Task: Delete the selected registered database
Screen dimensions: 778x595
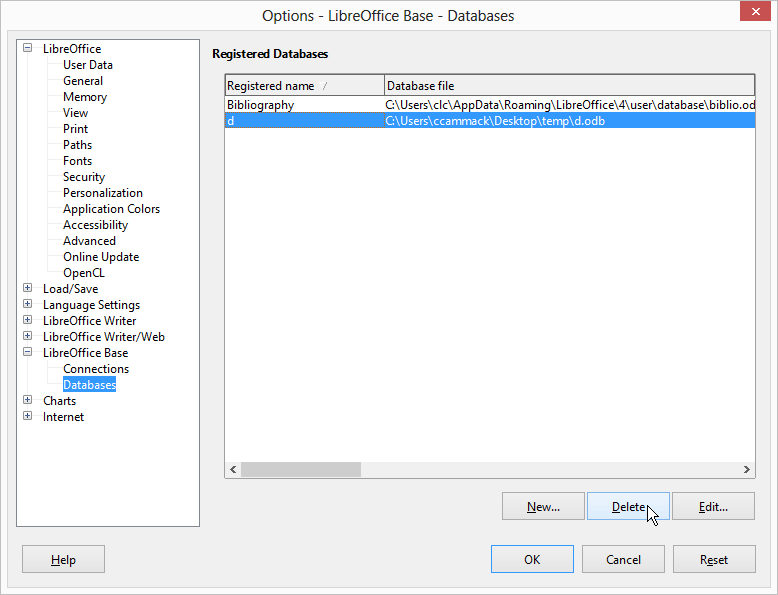Action: coord(628,506)
